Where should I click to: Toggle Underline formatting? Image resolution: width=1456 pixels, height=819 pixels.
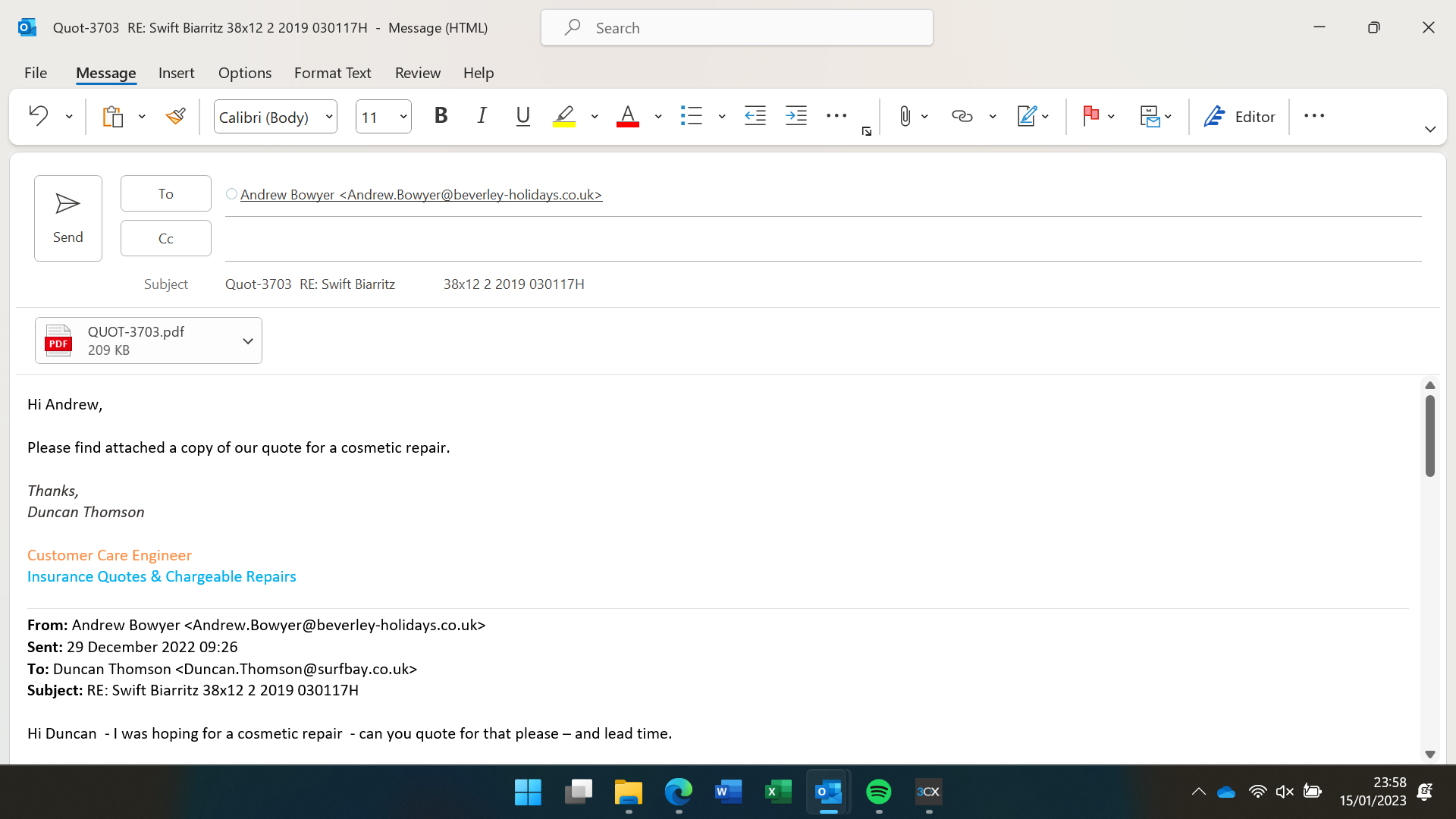[522, 116]
